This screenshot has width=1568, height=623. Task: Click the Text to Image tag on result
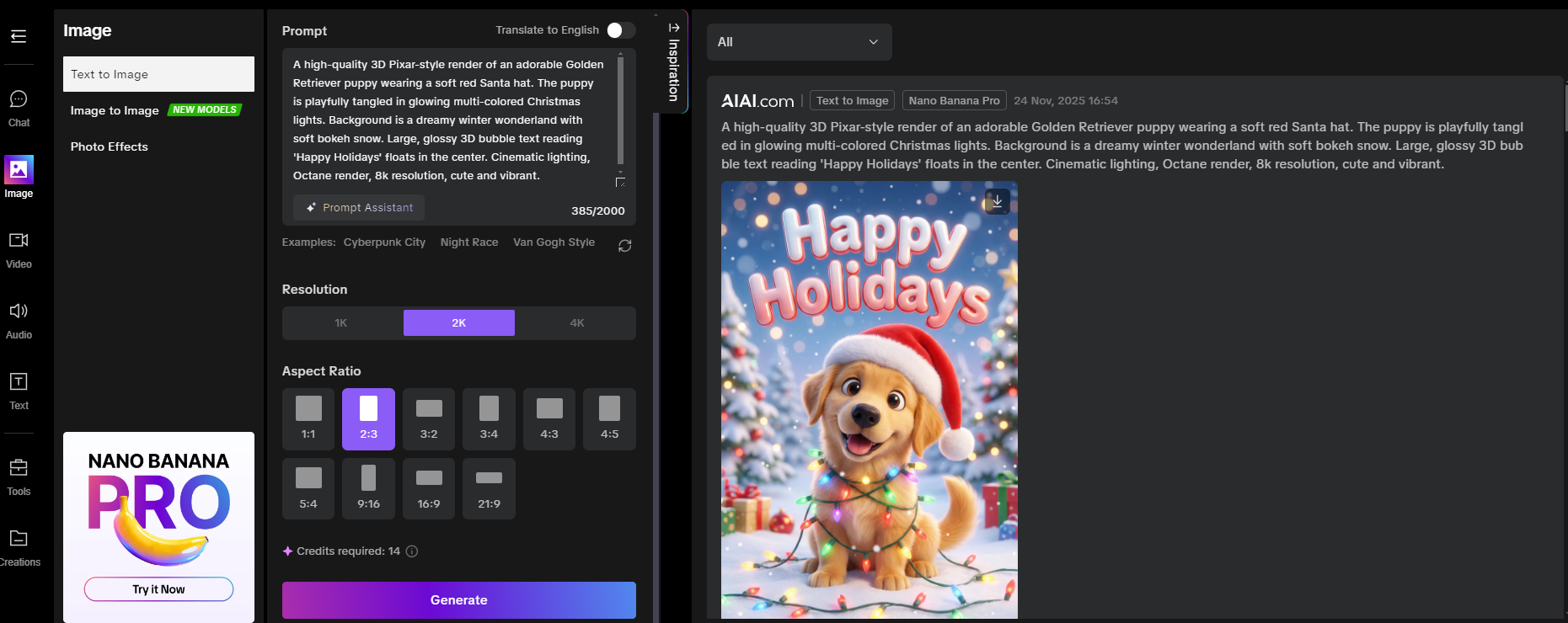(x=853, y=101)
